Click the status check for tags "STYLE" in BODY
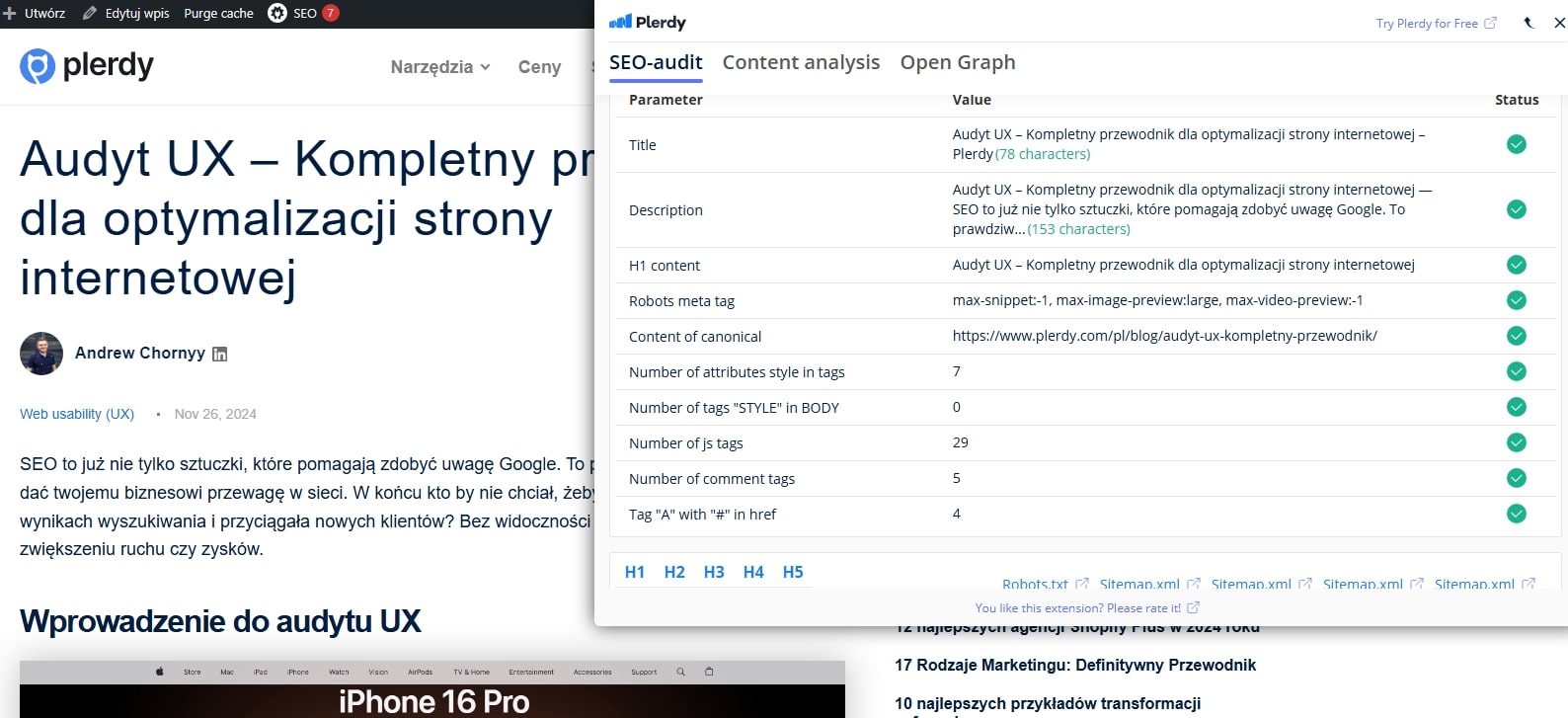This screenshot has height=718, width=1568. point(1517,407)
